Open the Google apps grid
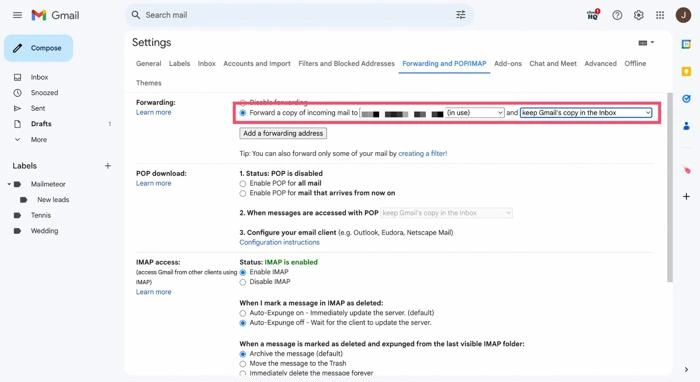 [x=660, y=15]
